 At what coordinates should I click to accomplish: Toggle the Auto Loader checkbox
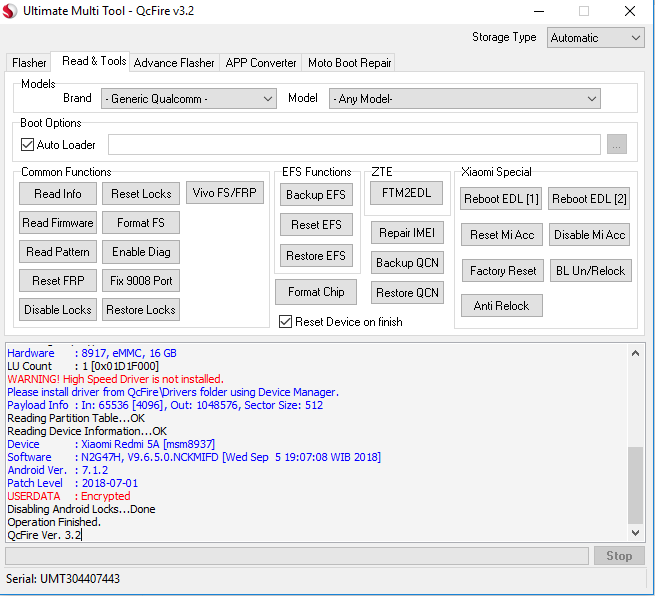pos(28,145)
